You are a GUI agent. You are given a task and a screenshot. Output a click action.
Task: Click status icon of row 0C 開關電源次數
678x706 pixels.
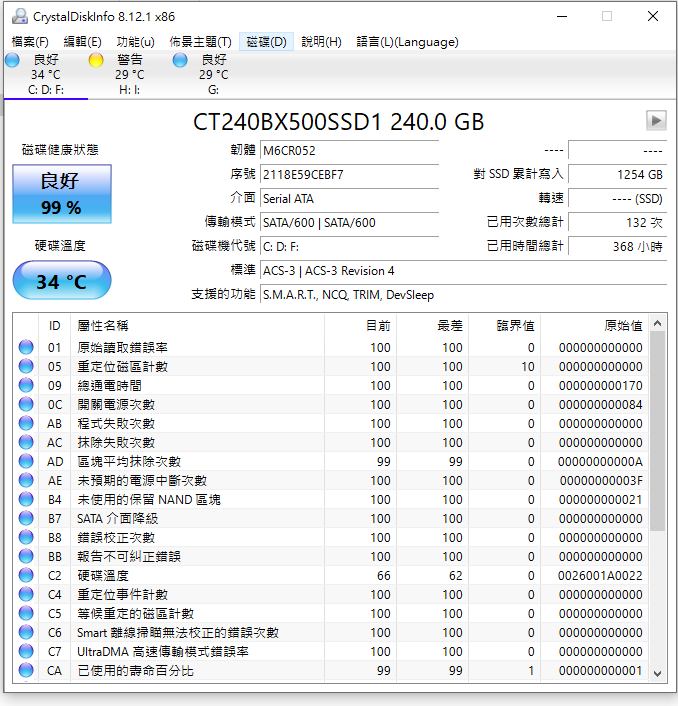point(26,404)
